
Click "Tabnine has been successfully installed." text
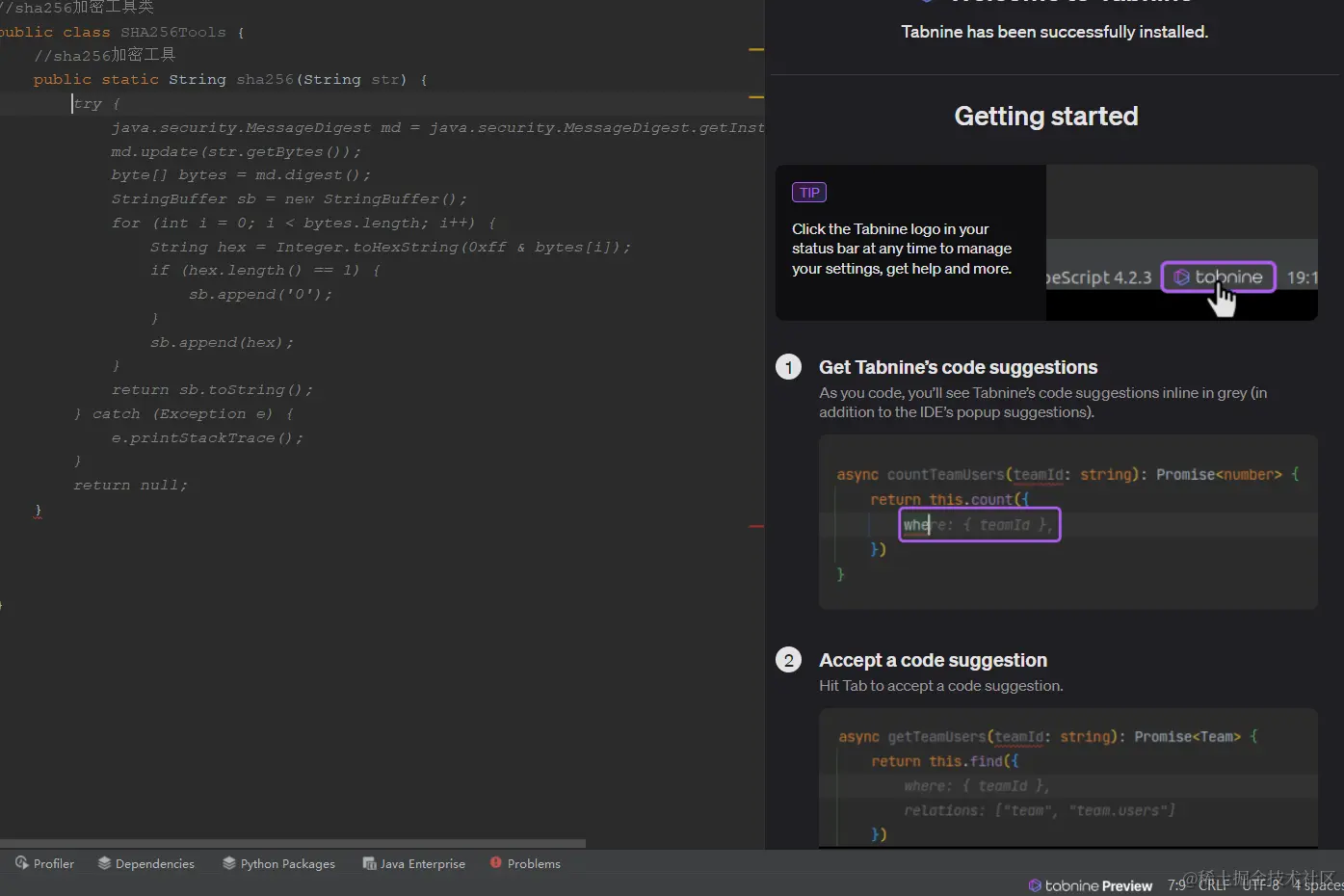(x=1054, y=32)
